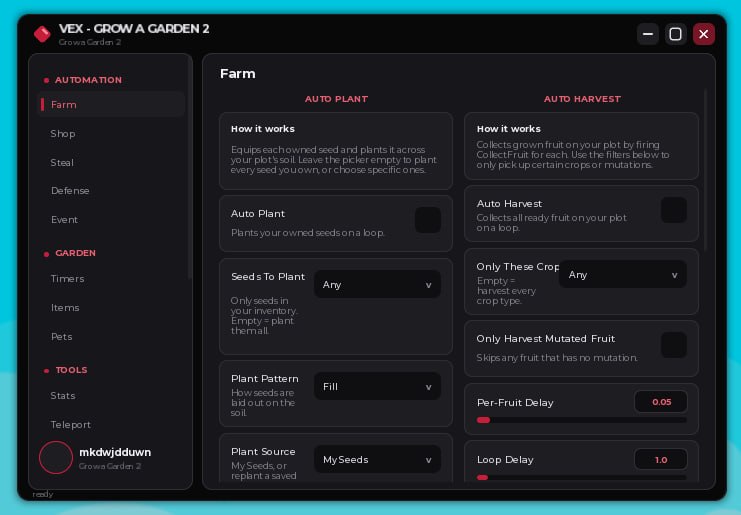741x515 pixels.
Task: Click the Loop Delay slider
Action: coord(582,478)
